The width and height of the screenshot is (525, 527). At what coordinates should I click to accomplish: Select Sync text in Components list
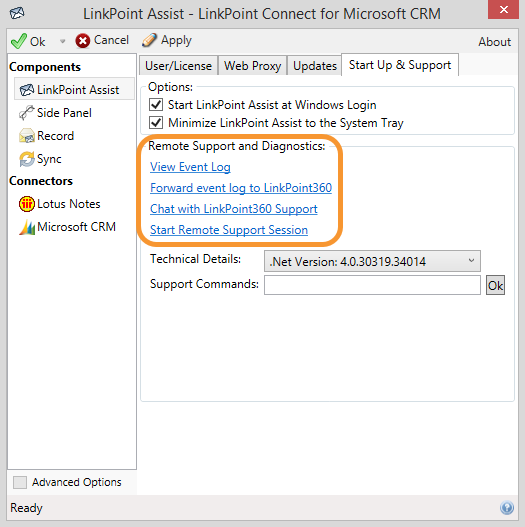tap(49, 159)
